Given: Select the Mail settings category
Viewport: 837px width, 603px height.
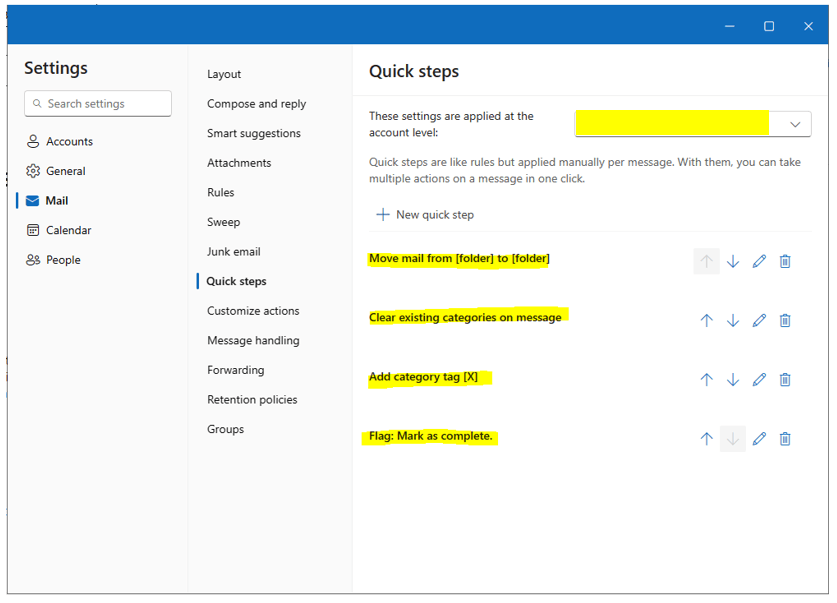Looking at the screenshot, I should [47, 201].
